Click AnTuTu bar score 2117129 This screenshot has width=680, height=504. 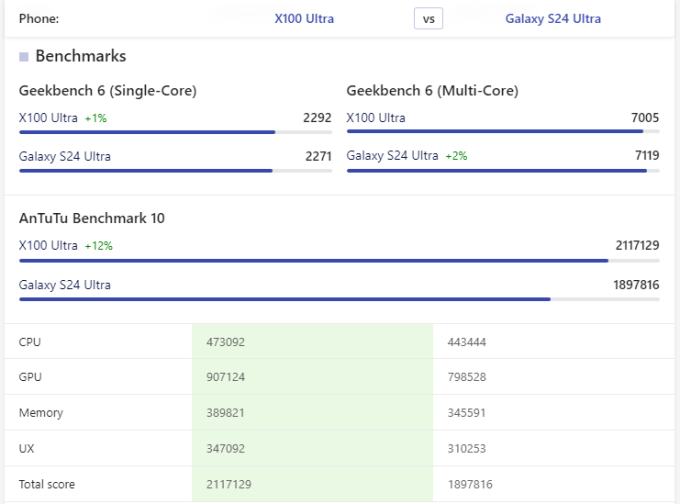pos(637,245)
